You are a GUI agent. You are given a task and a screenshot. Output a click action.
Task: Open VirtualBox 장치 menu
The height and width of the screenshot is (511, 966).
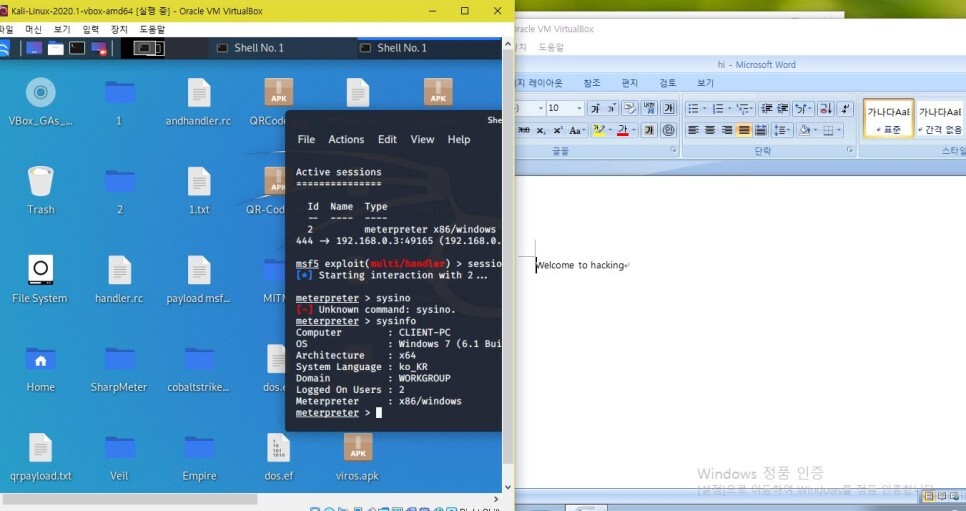coord(119,30)
